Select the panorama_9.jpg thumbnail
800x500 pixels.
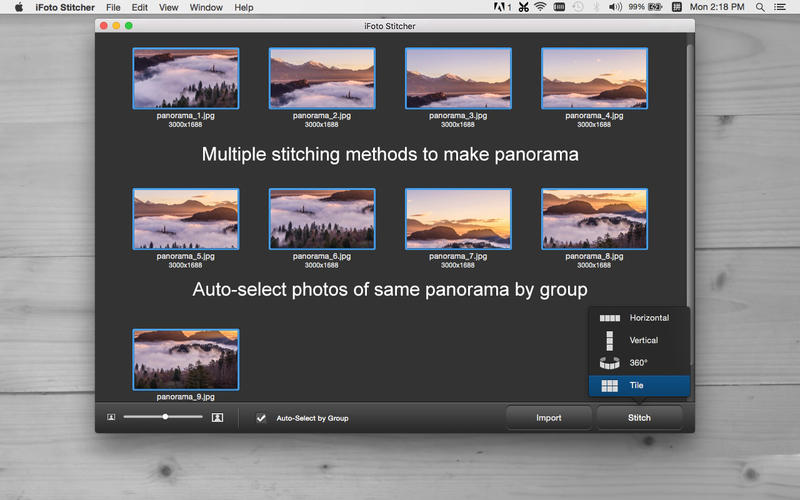pyautogui.click(x=186, y=359)
